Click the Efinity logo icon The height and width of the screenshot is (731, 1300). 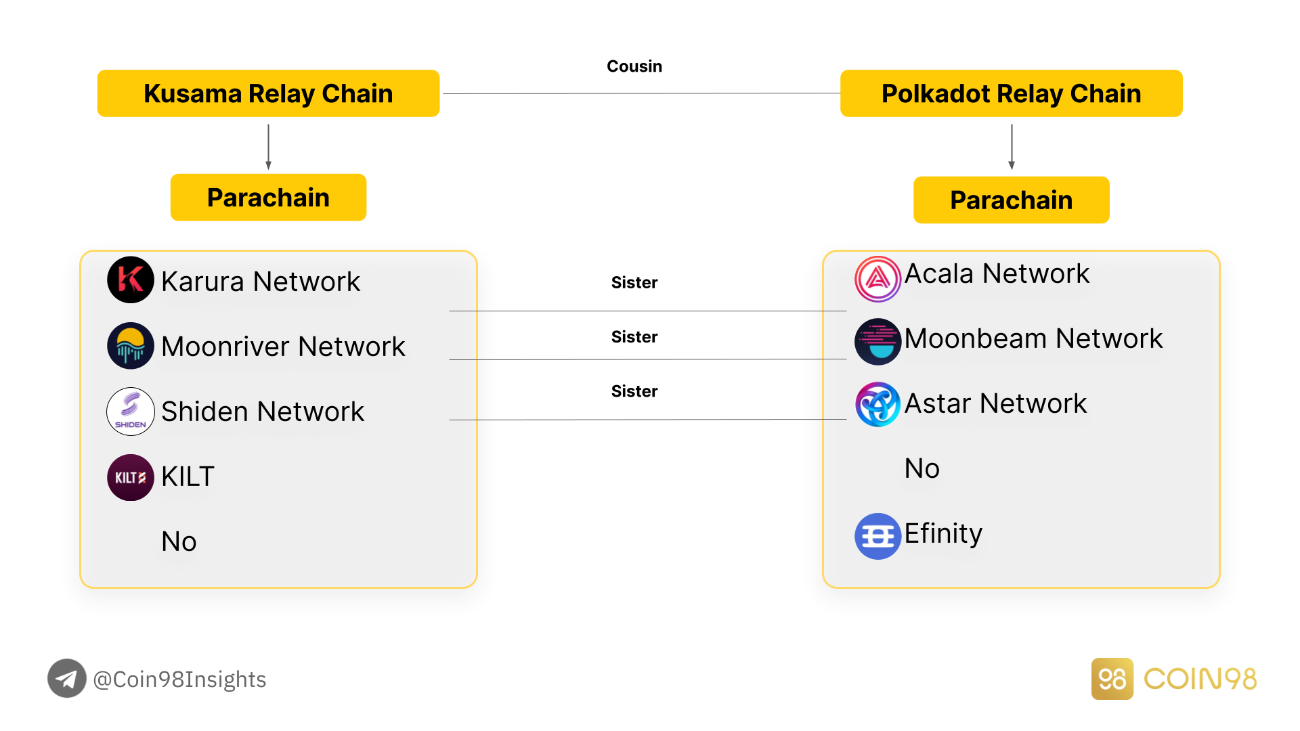878,536
